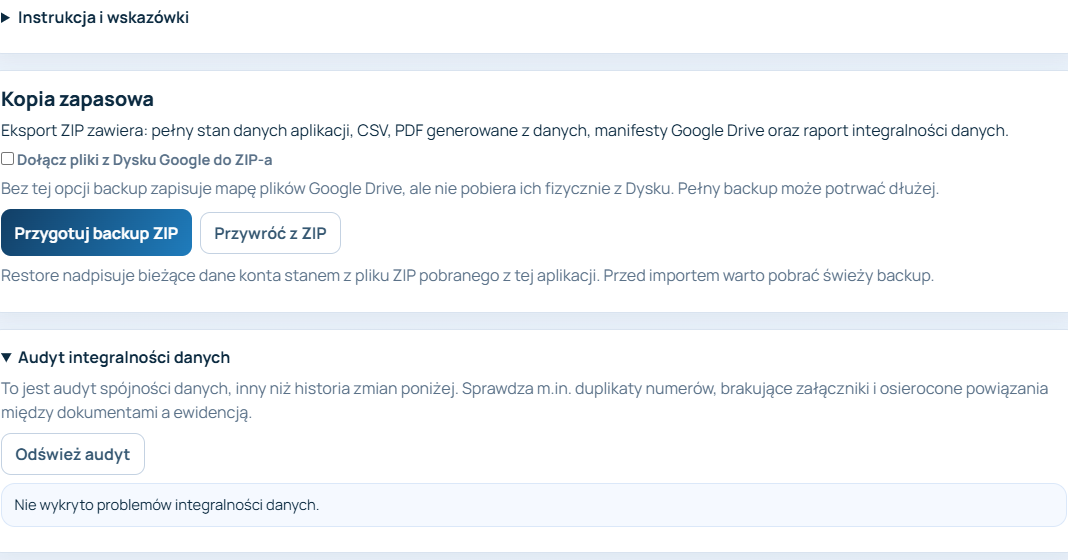1068x560 pixels.
Task: Click the note starting 'Restore nadpisuje bieżące dane'
Action: (x=467, y=276)
